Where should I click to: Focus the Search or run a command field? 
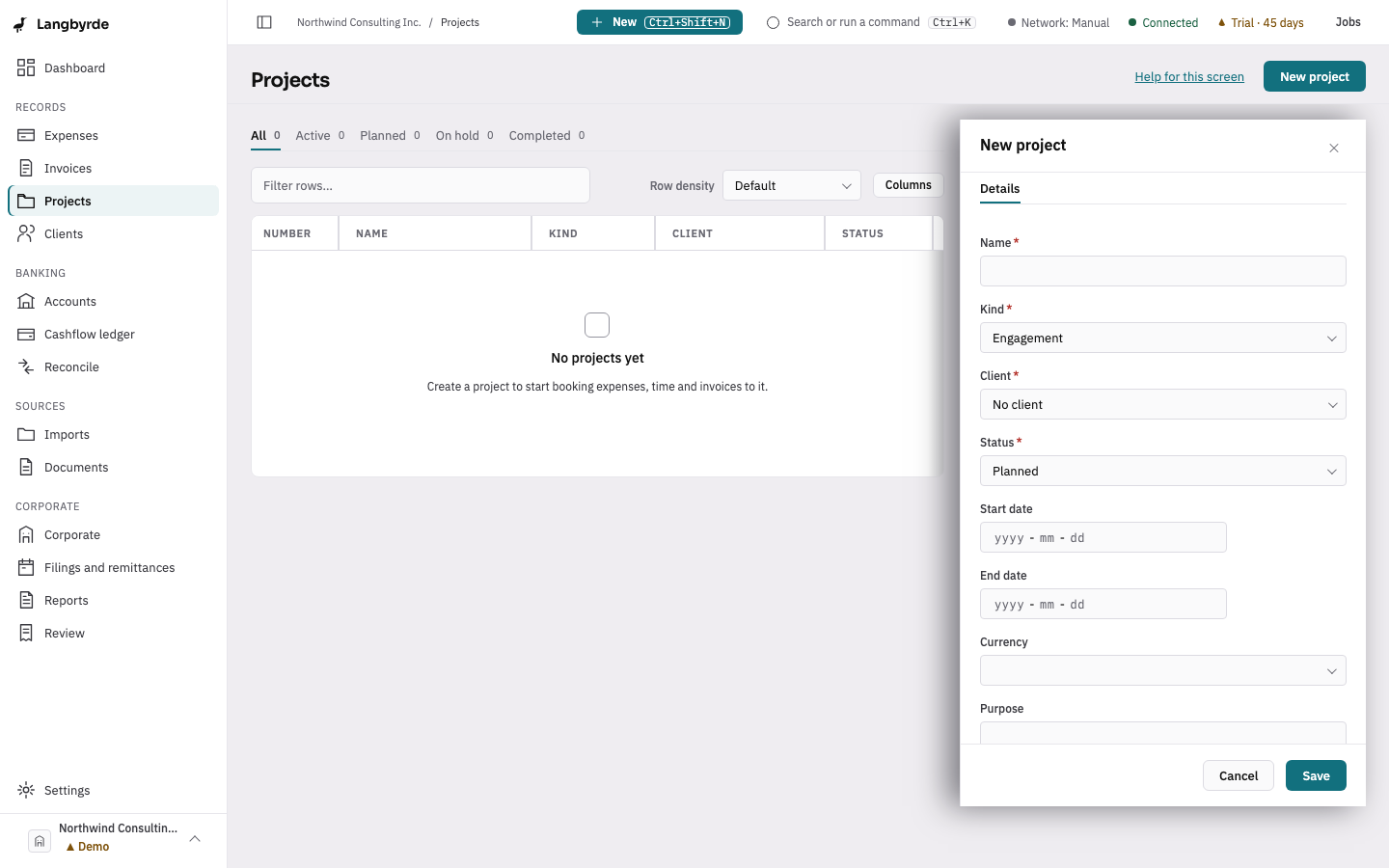tap(871, 22)
